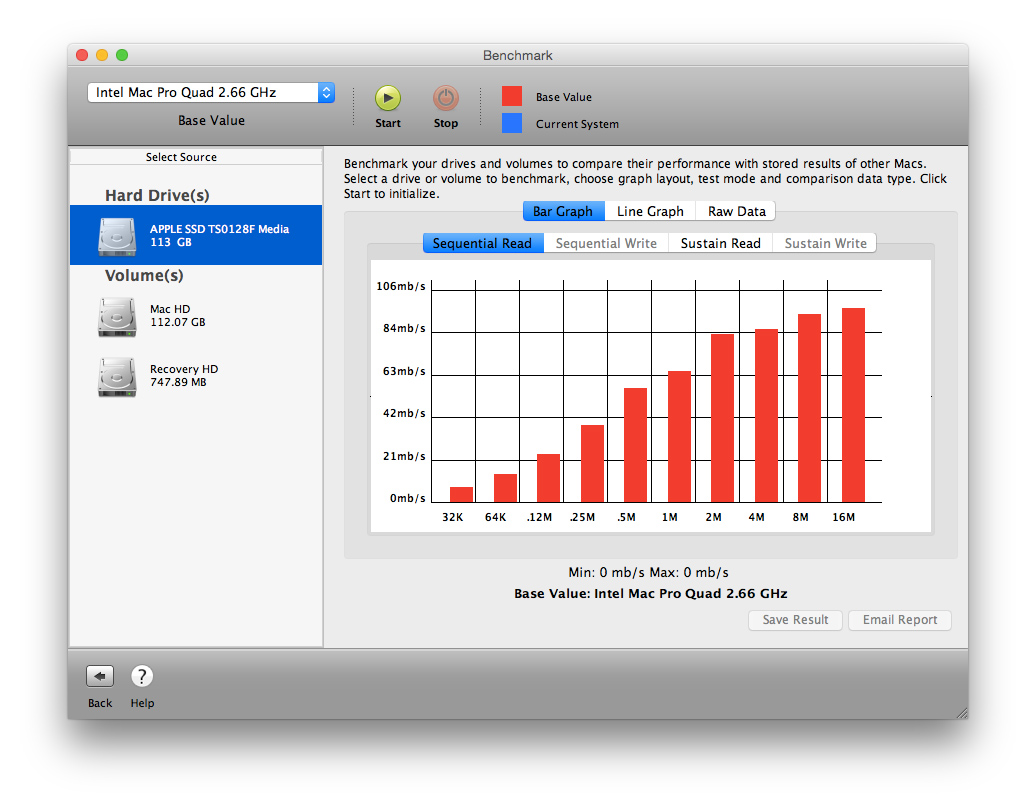Click the 'Min: 0 mb/s Max: 0 mb/s' text
Viewport: 1036px width, 811px height.
tap(648, 572)
